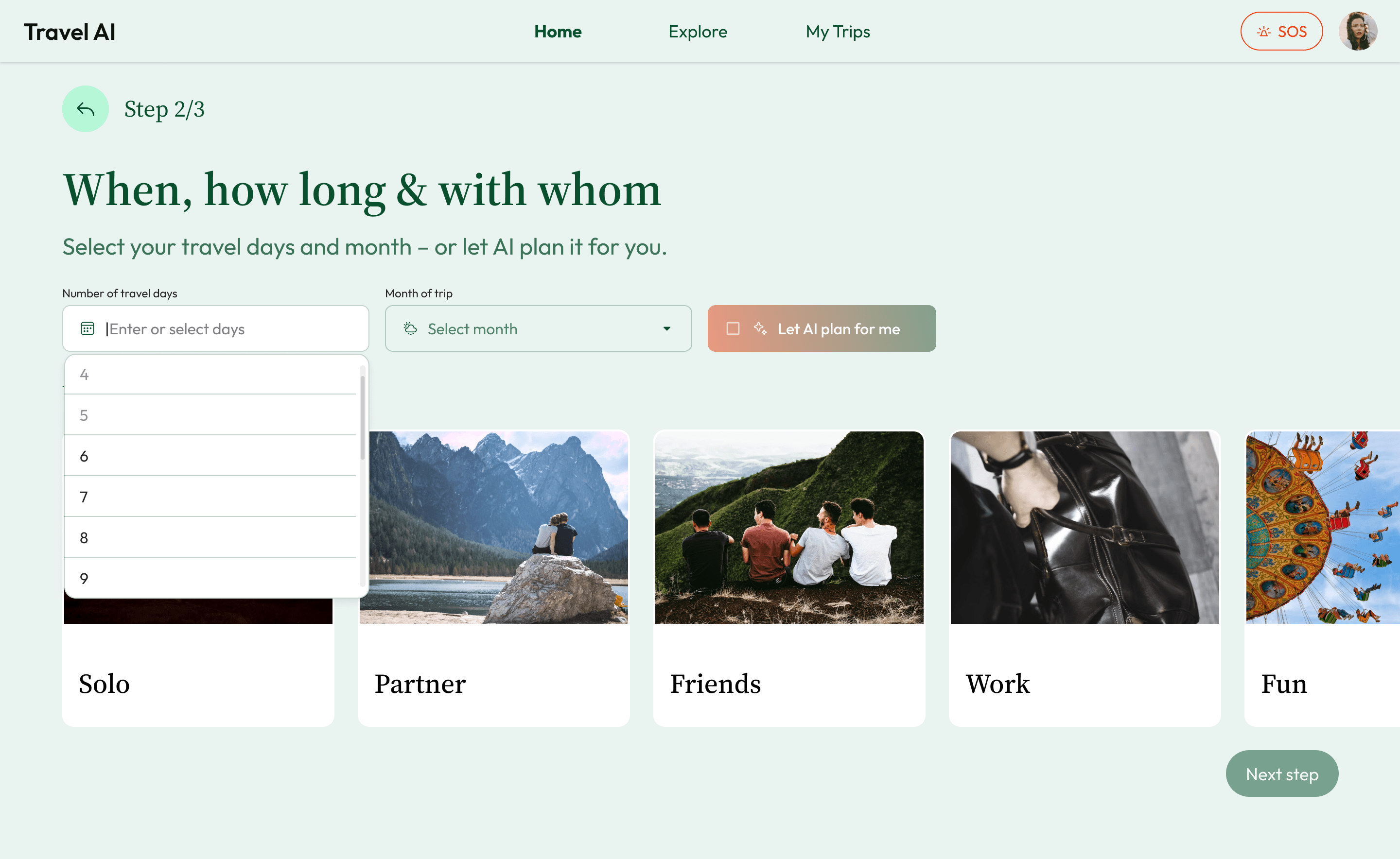Screen dimensions: 1400x859
Task: Select the Friends travel companion card
Action: coord(789,578)
